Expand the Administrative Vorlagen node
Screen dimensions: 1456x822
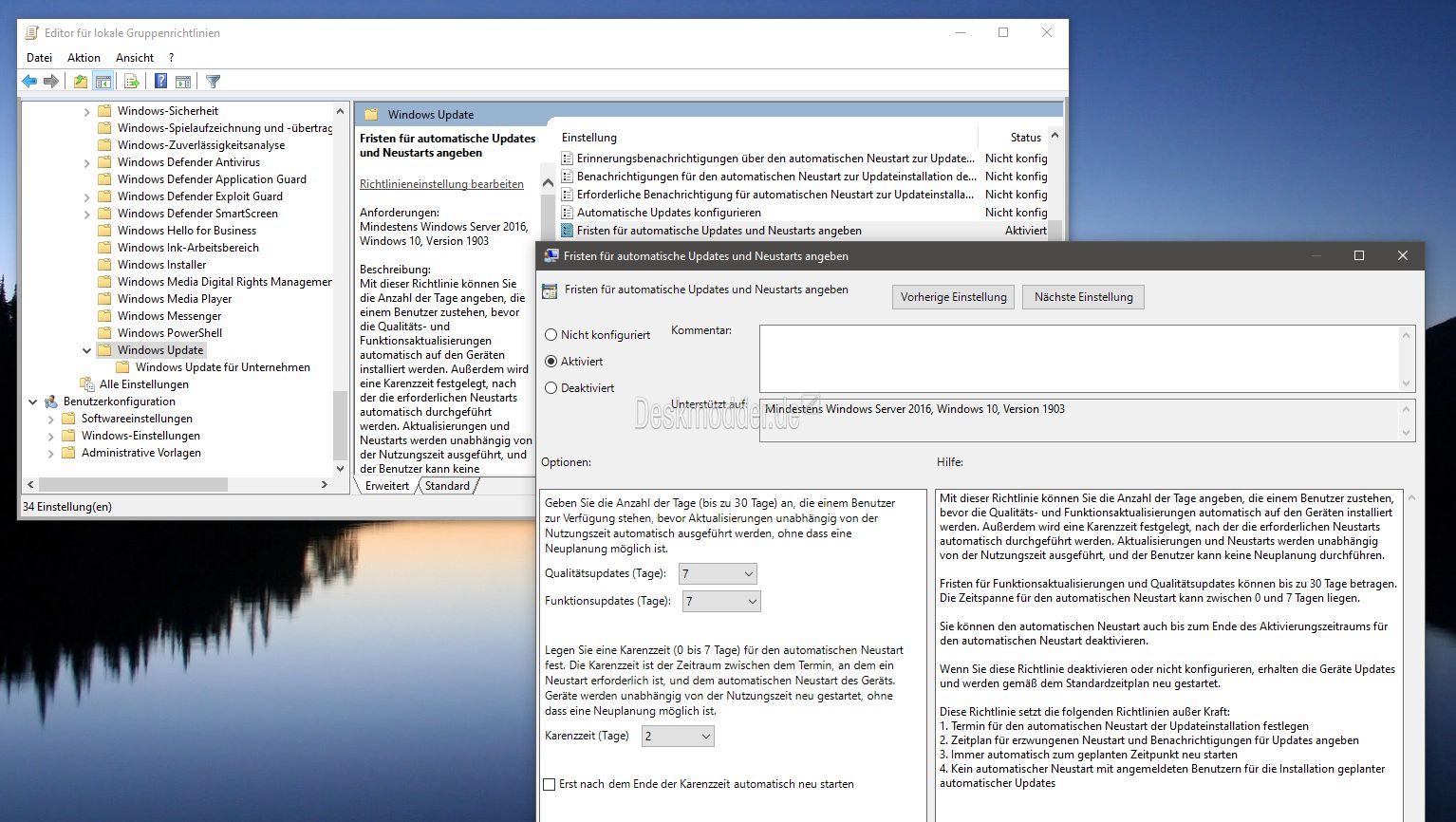click(51, 453)
